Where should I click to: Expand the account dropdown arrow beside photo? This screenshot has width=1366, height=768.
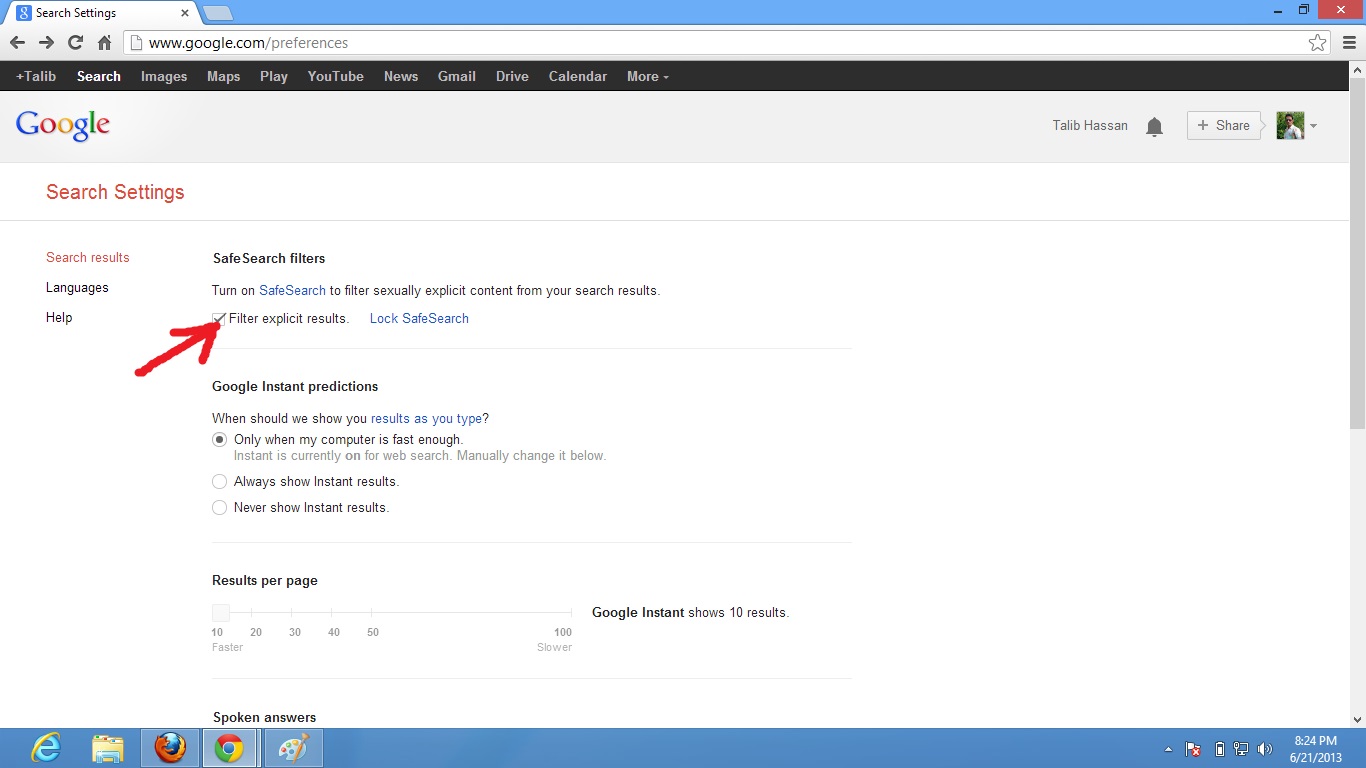coord(1314,126)
